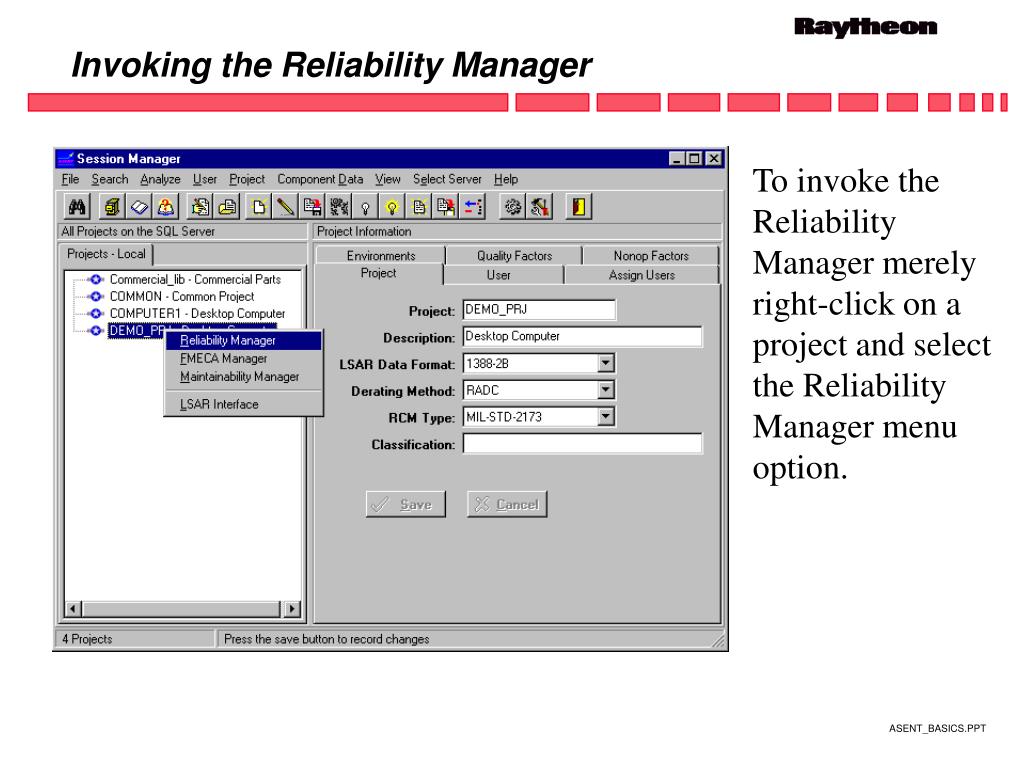
Task: Minimize the Session Manager window
Action: point(677,159)
